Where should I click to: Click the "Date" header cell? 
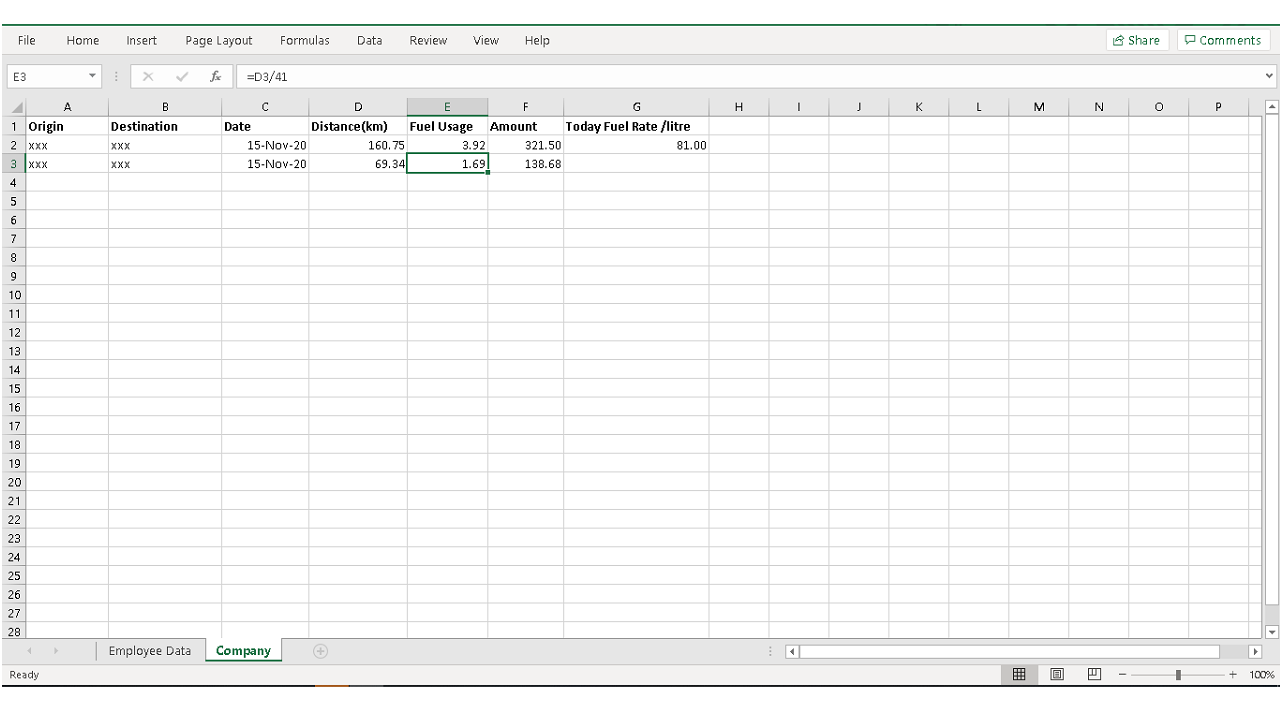[x=265, y=126]
